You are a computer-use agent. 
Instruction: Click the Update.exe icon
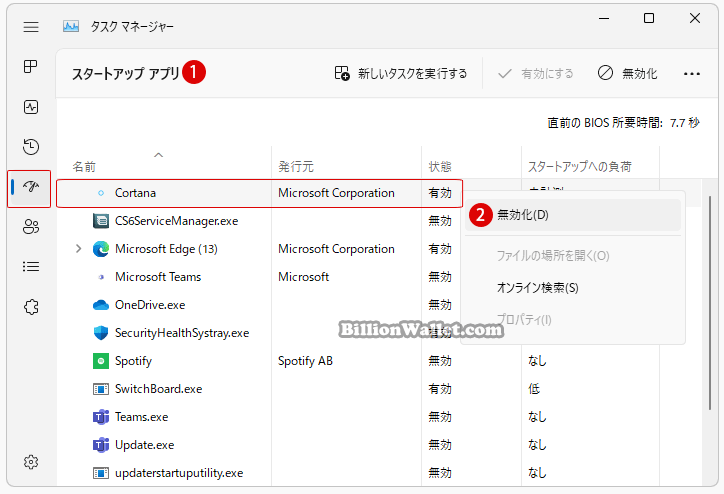pyautogui.click(x=101, y=445)
